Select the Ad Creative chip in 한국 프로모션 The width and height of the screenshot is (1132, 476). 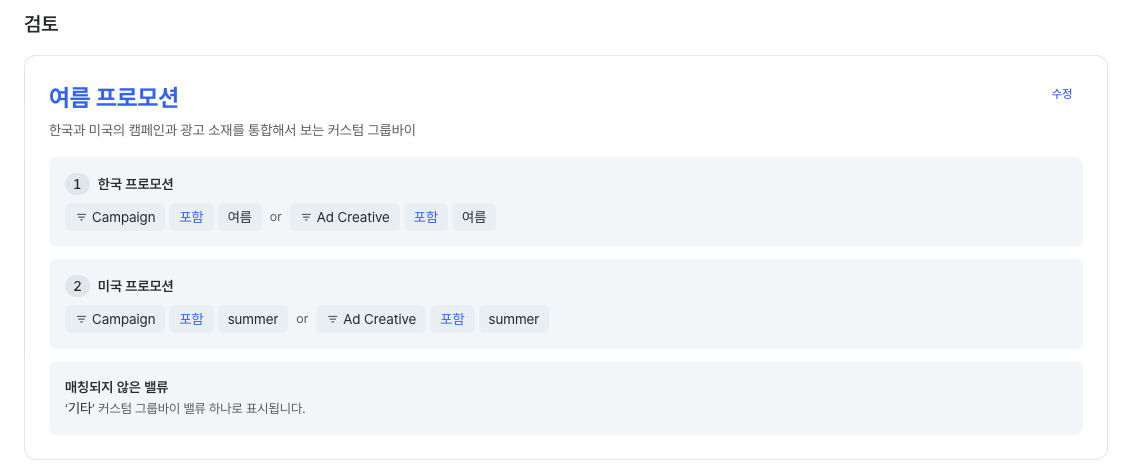point(345,217)
